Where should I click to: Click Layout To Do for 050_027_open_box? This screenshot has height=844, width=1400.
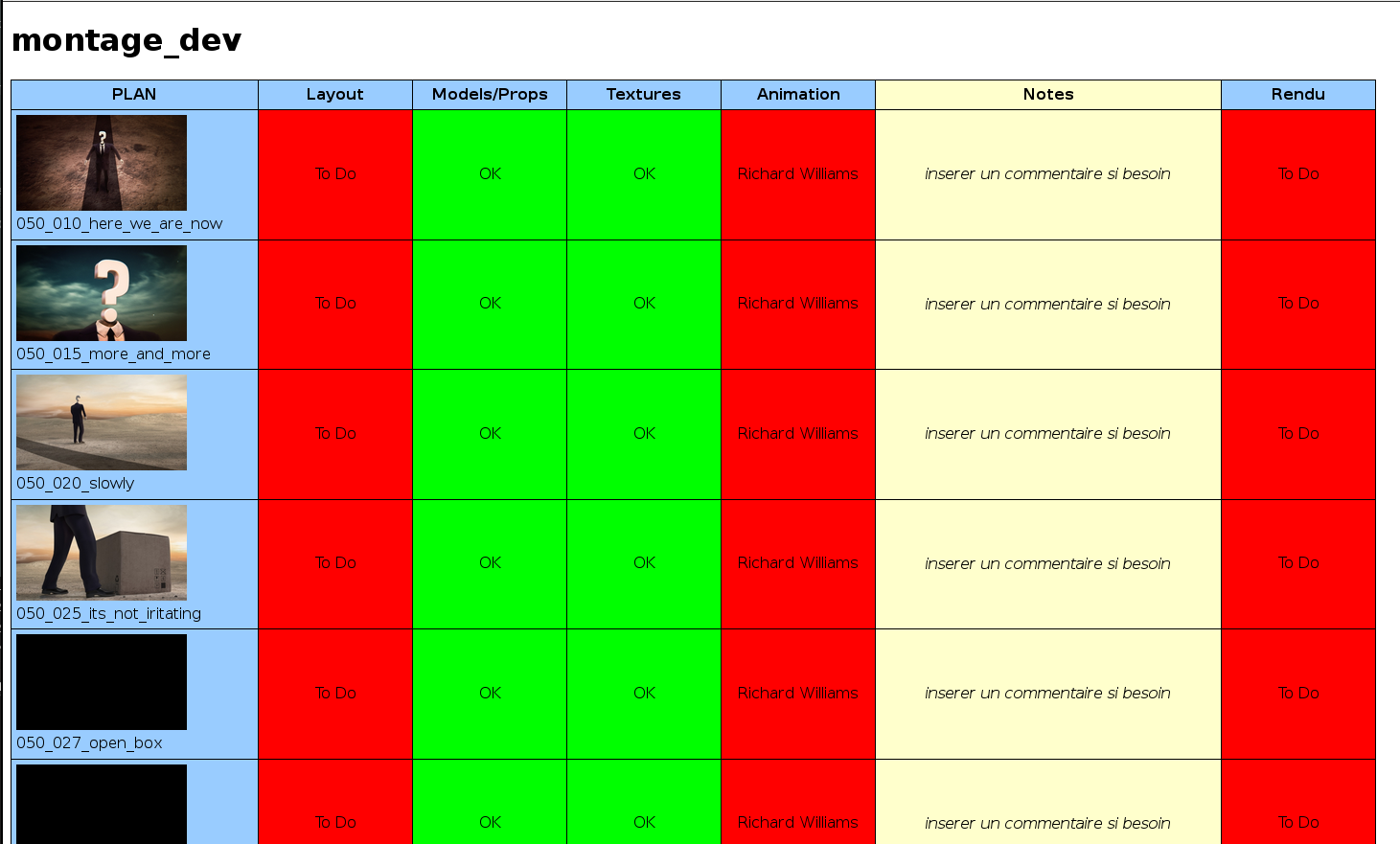(x=335, y=694)
